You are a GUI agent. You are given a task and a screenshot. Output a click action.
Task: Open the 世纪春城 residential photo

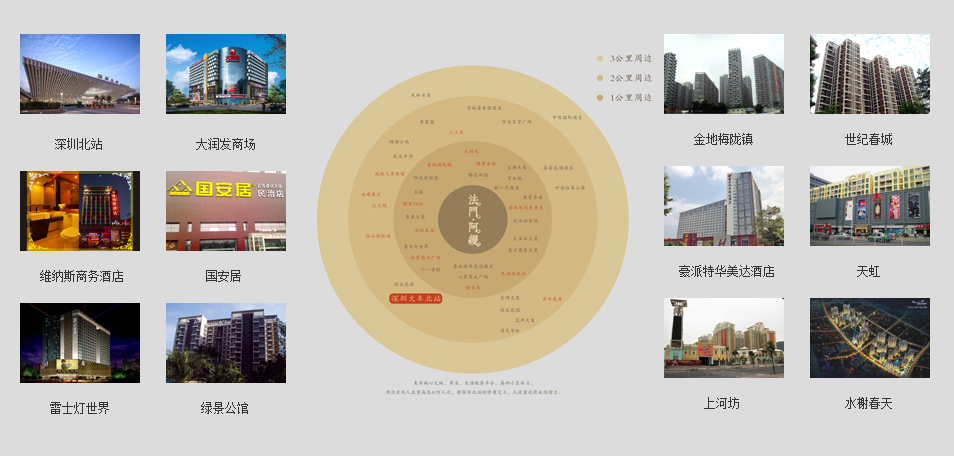(869, 74)
